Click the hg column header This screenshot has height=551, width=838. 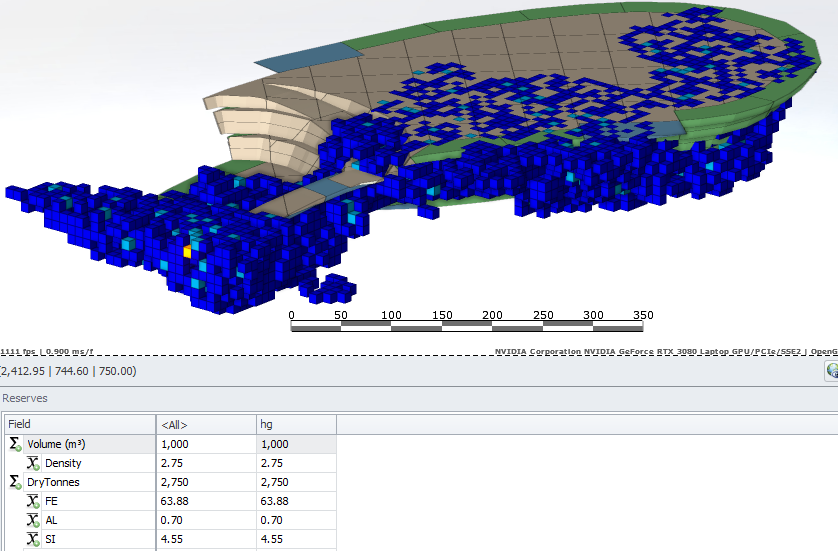297,424
